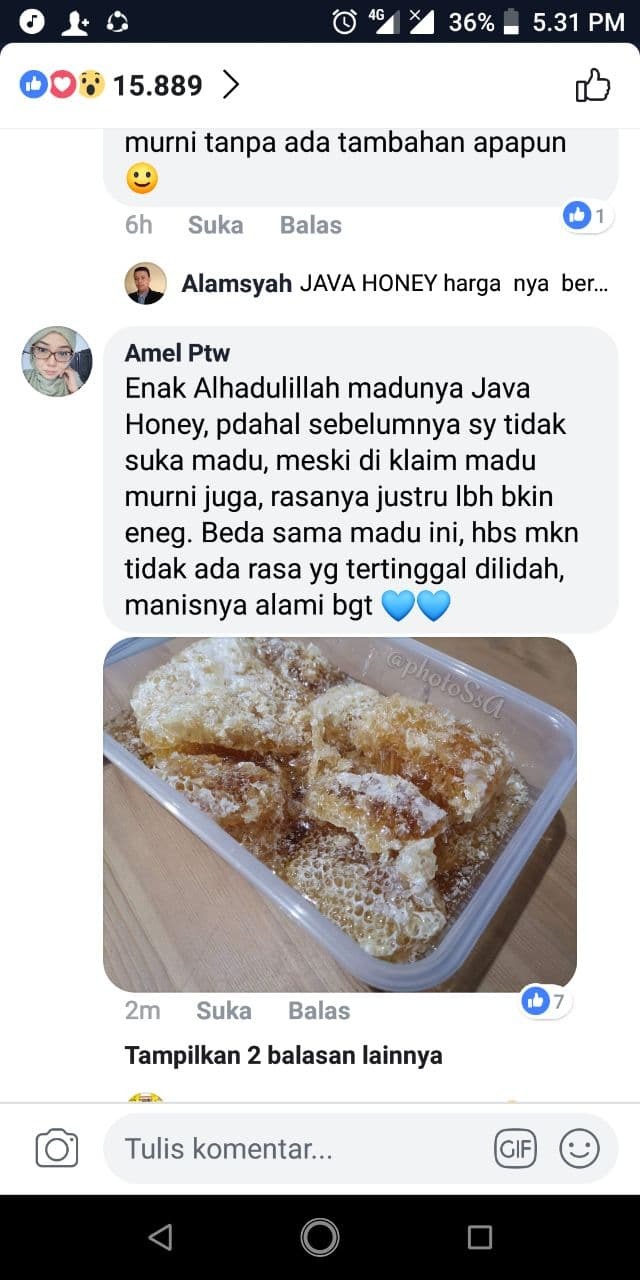This screenshot has width=640, height=1280.
Task: Open Amel Ptw name link
Action: pos(177,352)
